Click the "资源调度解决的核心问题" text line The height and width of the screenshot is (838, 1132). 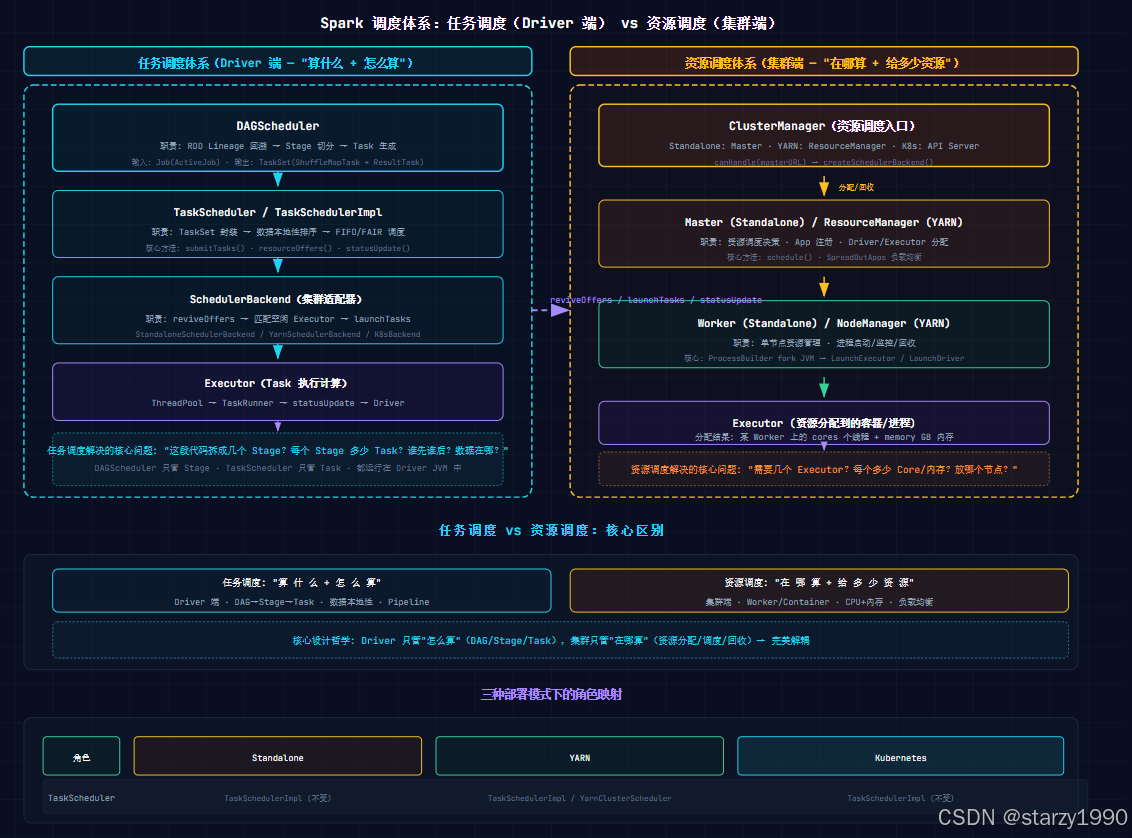coord(824,469)
